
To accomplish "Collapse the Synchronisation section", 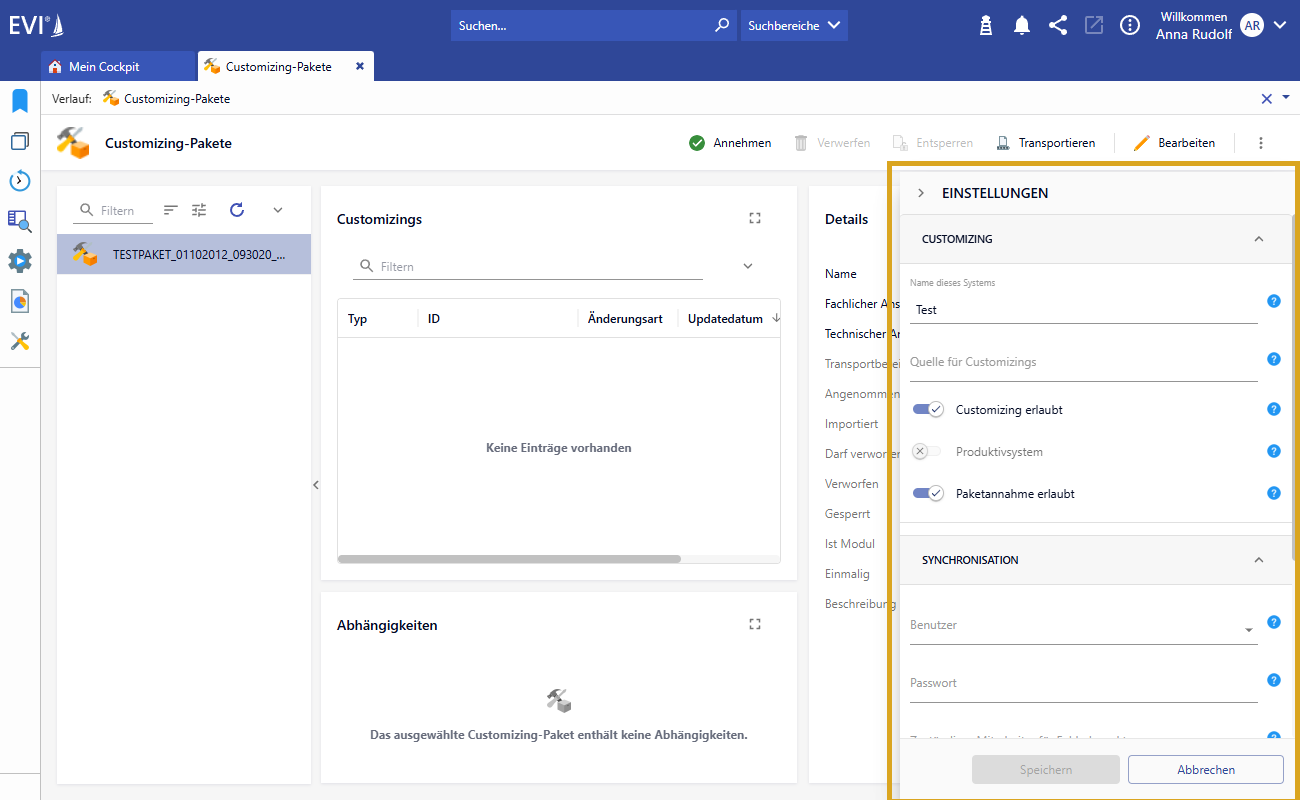I will [x=1259, y=560].
